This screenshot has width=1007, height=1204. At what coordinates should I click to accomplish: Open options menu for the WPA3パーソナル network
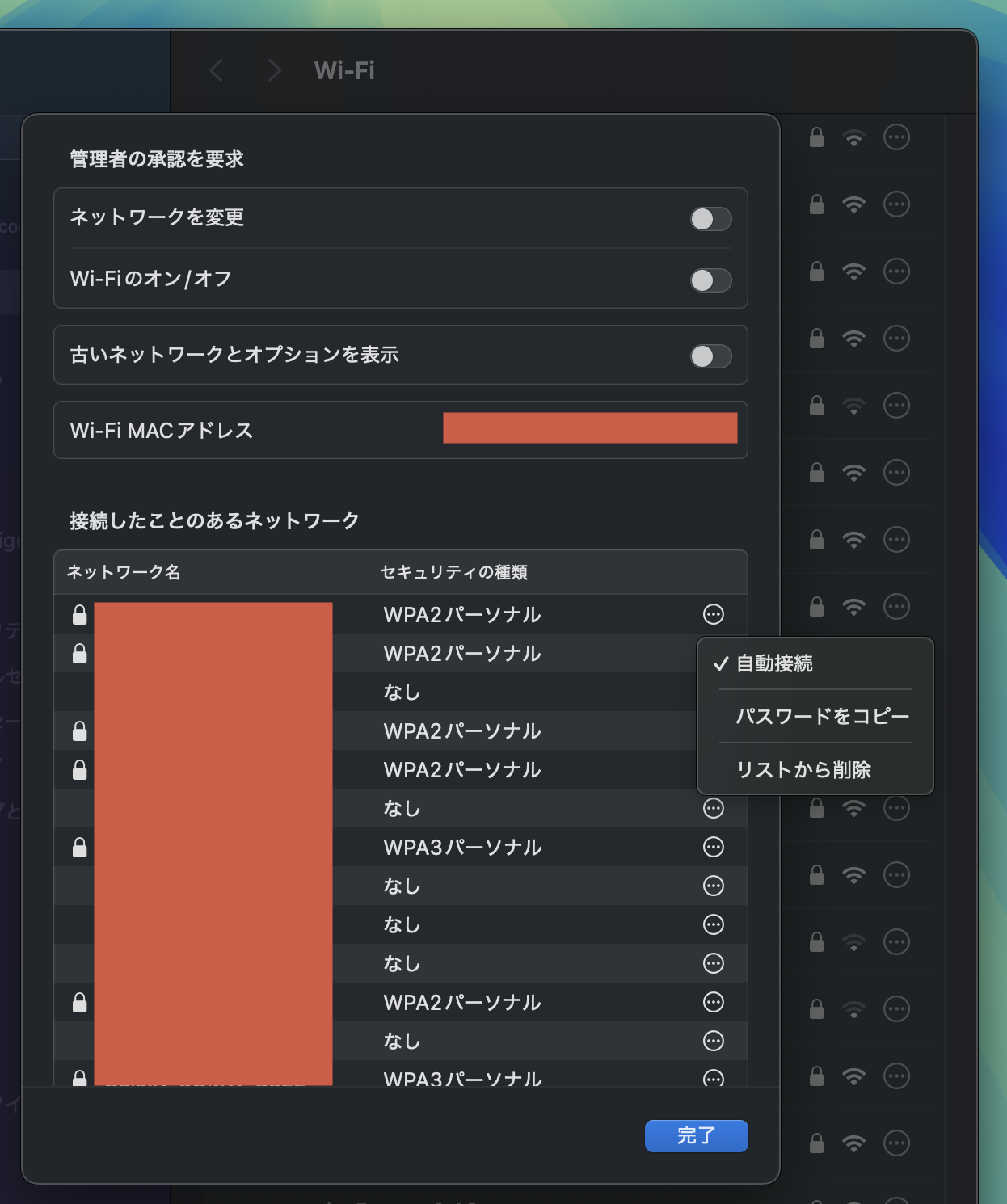(714, 848)
